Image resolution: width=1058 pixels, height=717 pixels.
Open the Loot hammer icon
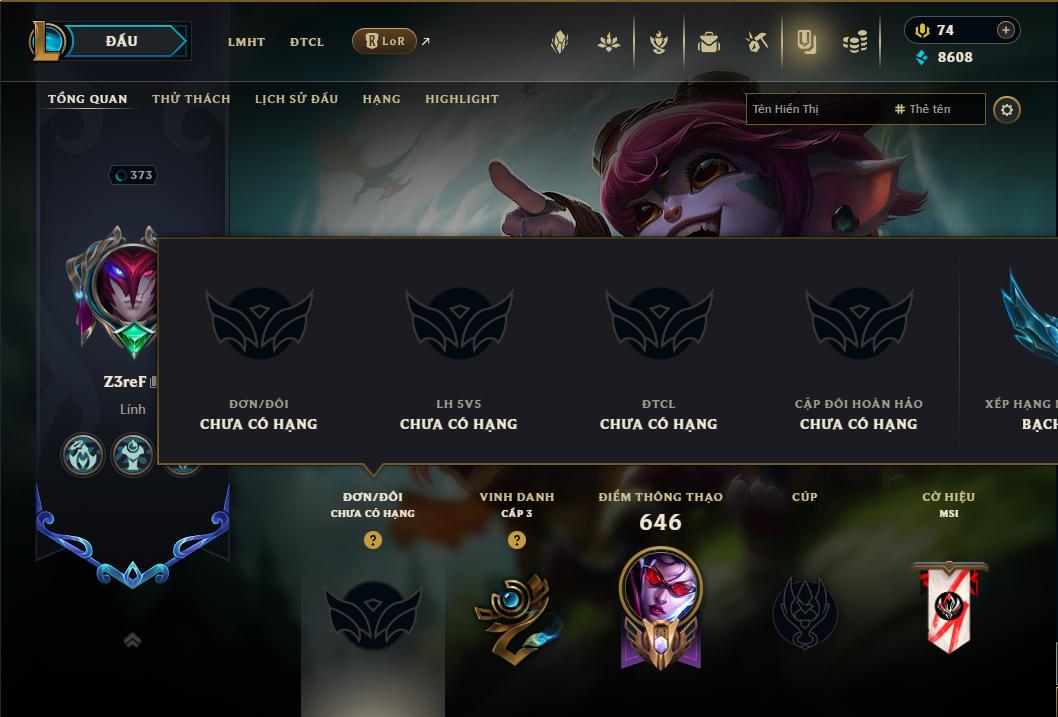tap(757, 42)
